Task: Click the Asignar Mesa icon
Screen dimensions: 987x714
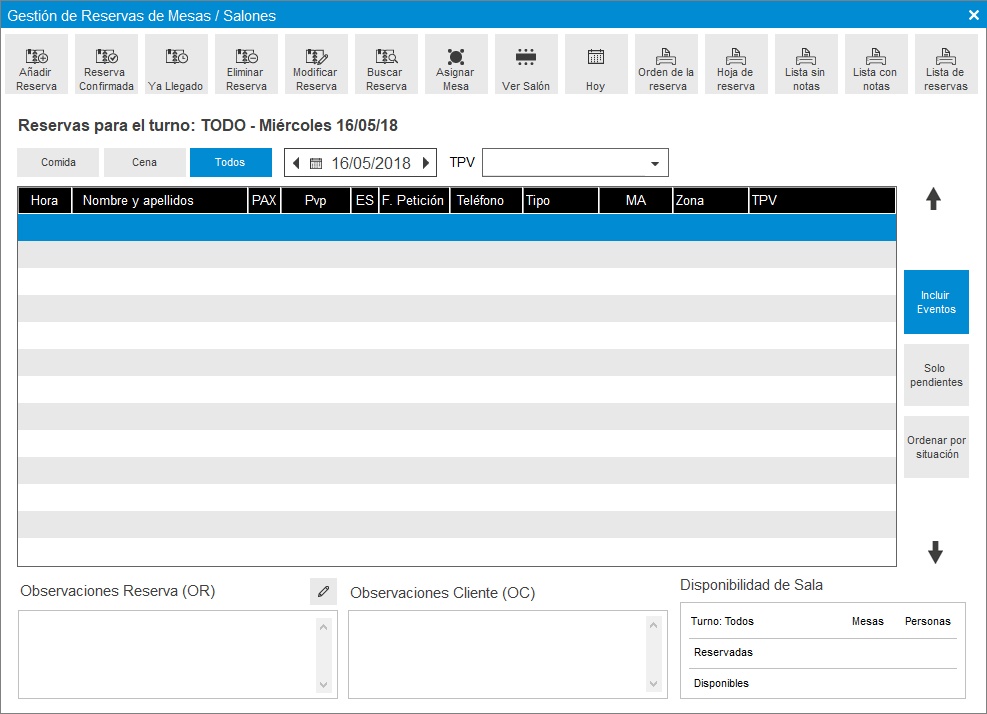Action: coord(456,65)
